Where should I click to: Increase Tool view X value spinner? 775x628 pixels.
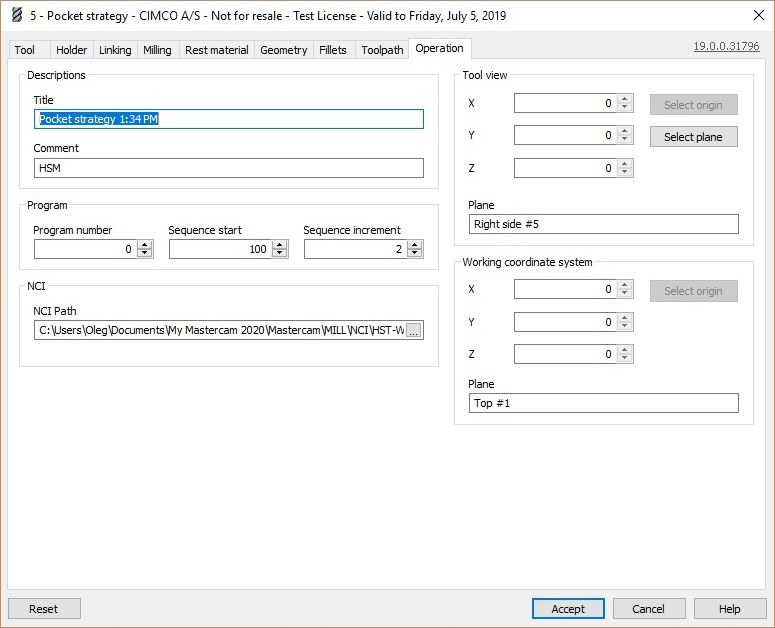coord(625,99)
